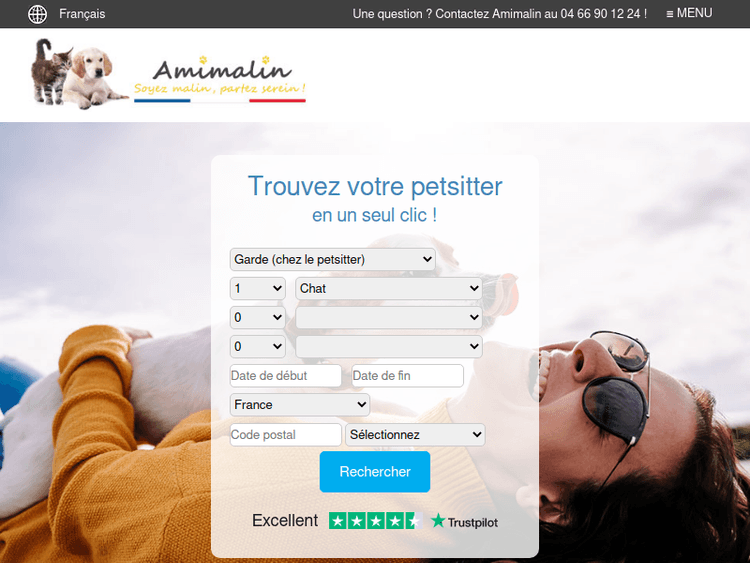
Task: Open the France country dropdown
Action: click(x=300, y=405)
